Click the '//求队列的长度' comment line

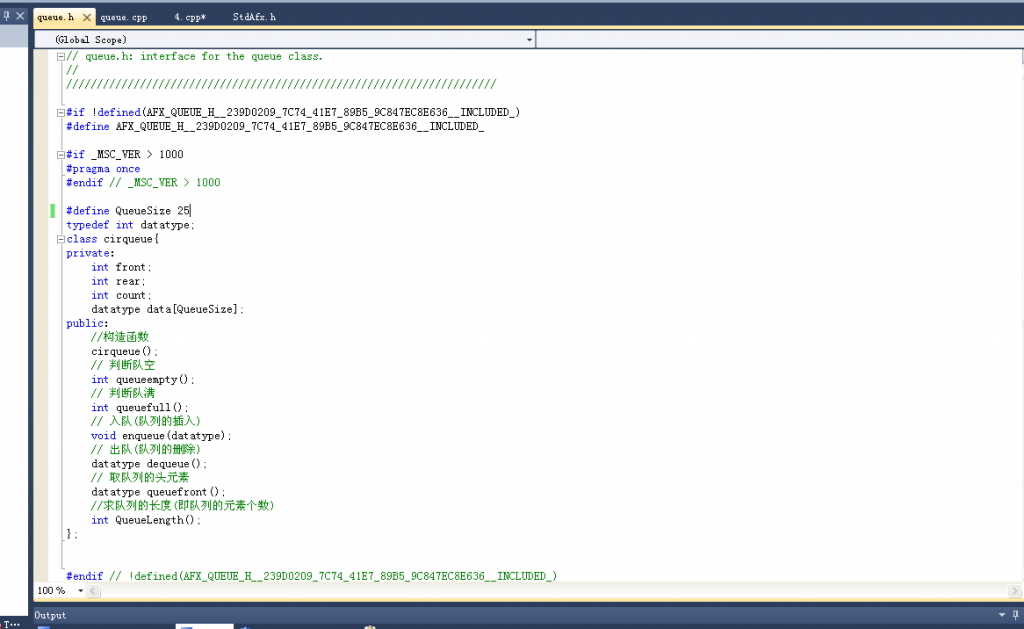pyautogui.click(x=183, y=506)
